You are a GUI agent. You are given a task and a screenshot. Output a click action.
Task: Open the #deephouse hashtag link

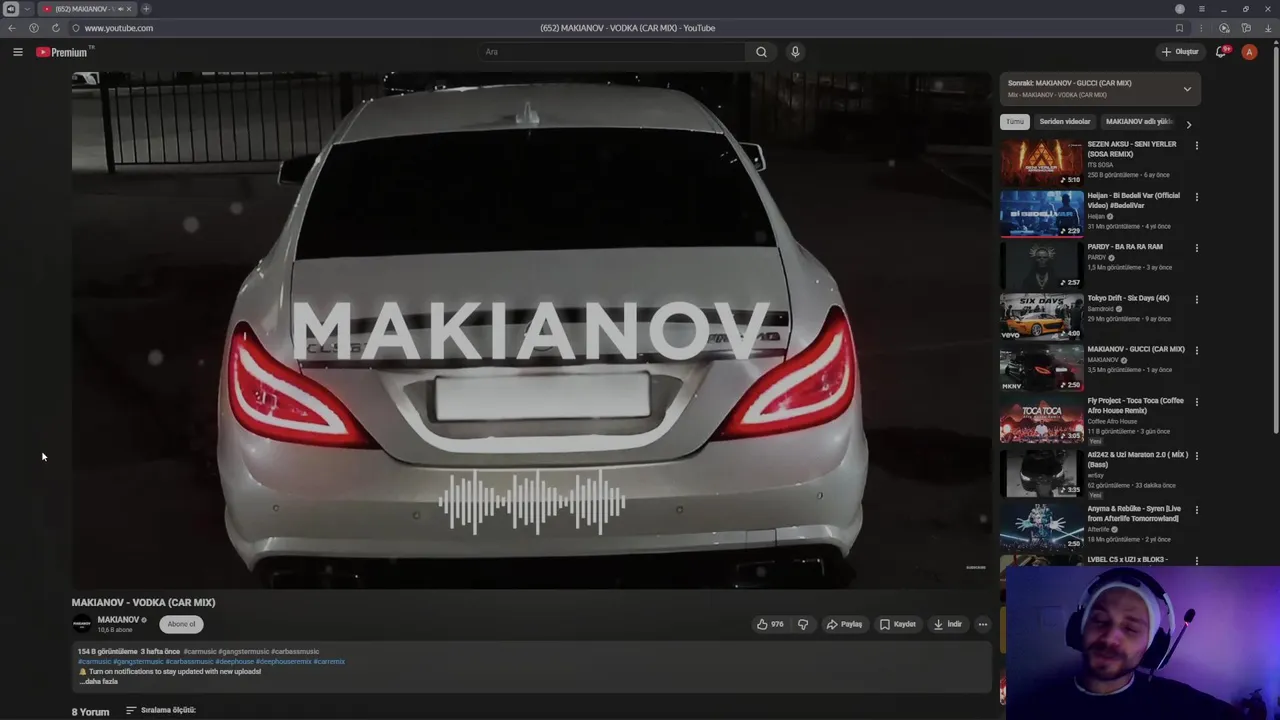point(234,661)
